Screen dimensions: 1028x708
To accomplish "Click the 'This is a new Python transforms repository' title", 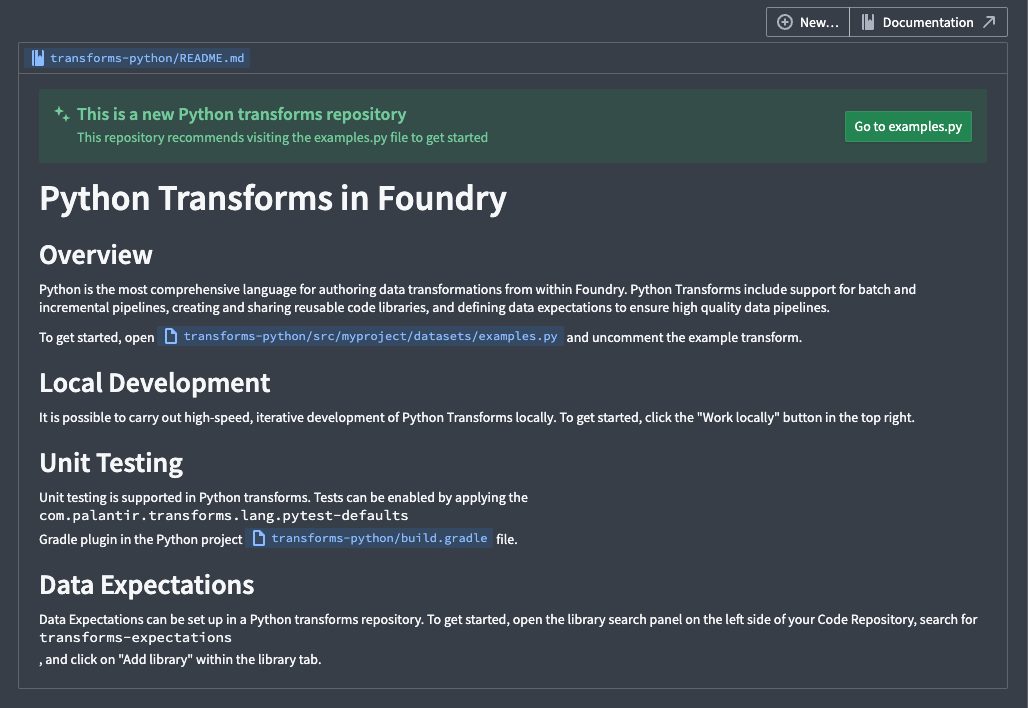I will click(x=241, y=114).
